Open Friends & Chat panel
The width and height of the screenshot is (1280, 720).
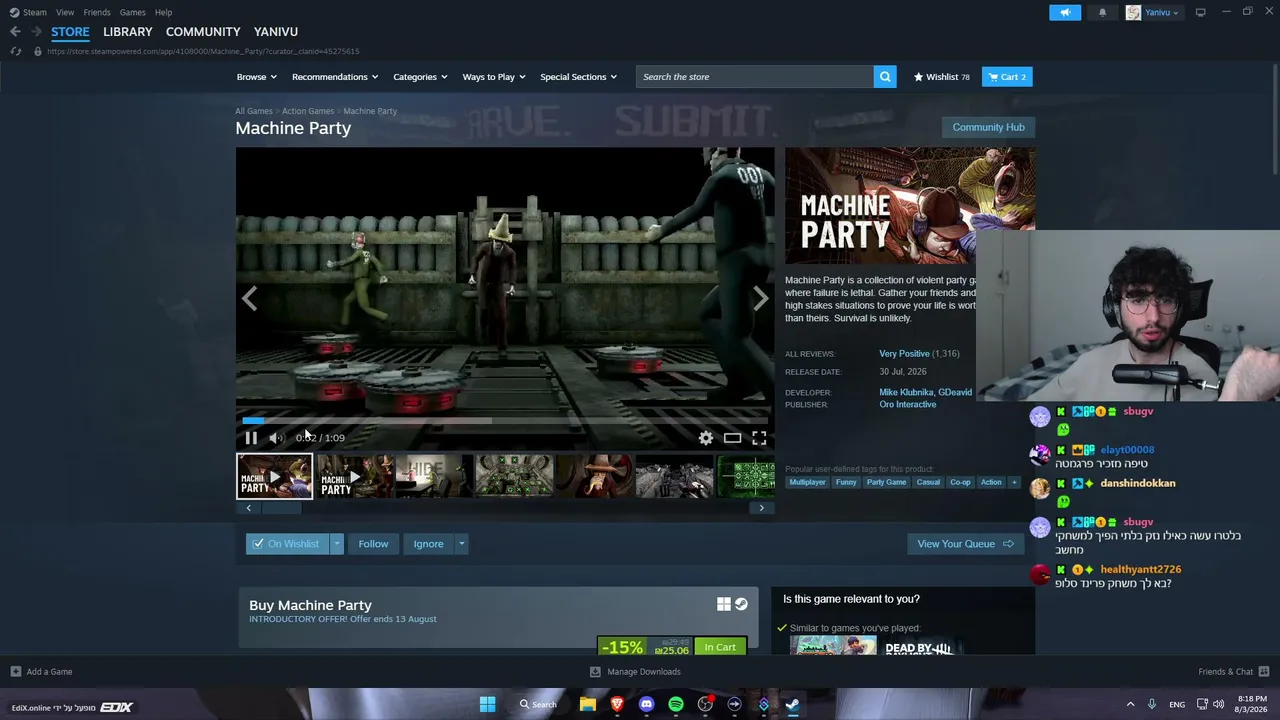click(1233, 672)
